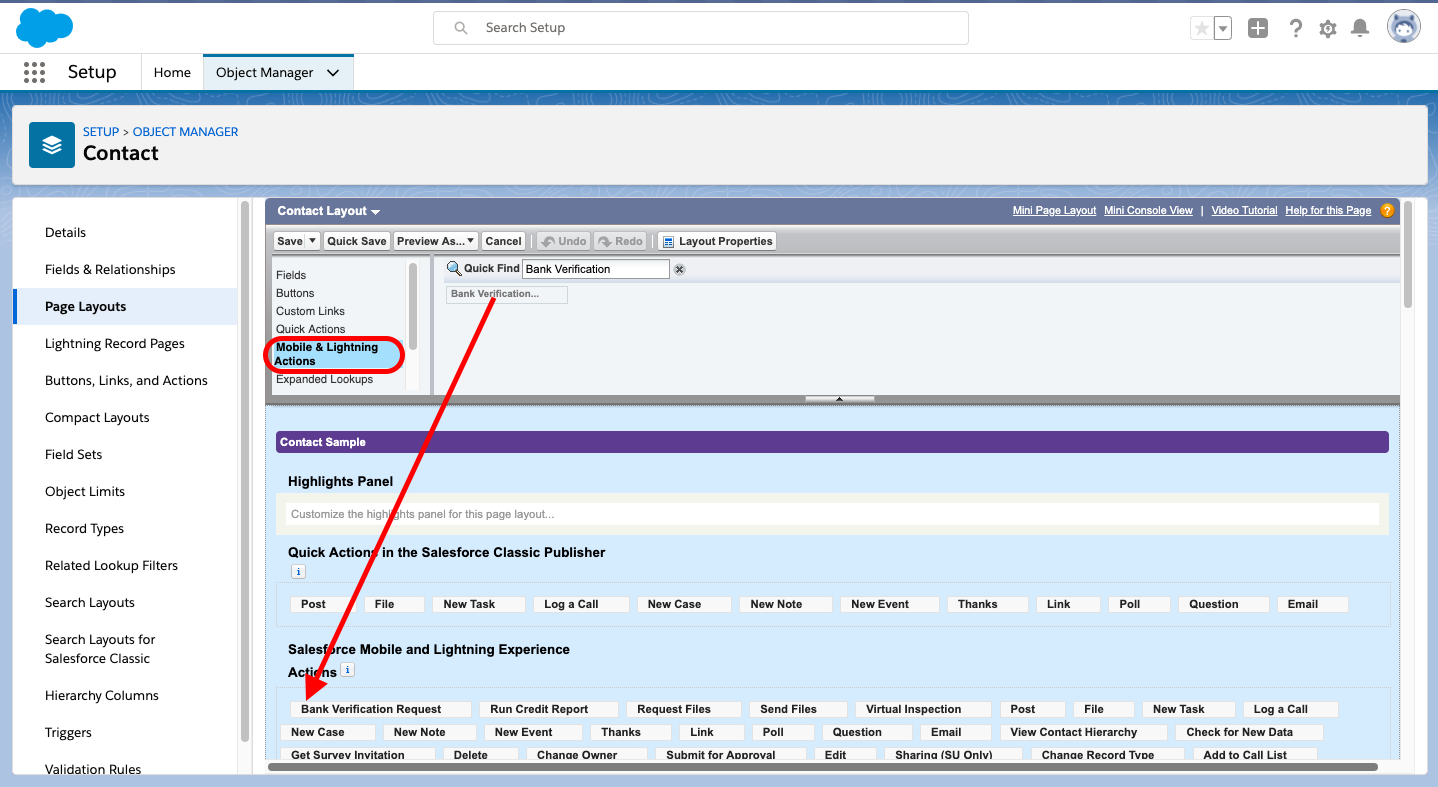Click into the Quick Find input box
The height and width of the screenshot is (787, 1438).
point(596,269)
